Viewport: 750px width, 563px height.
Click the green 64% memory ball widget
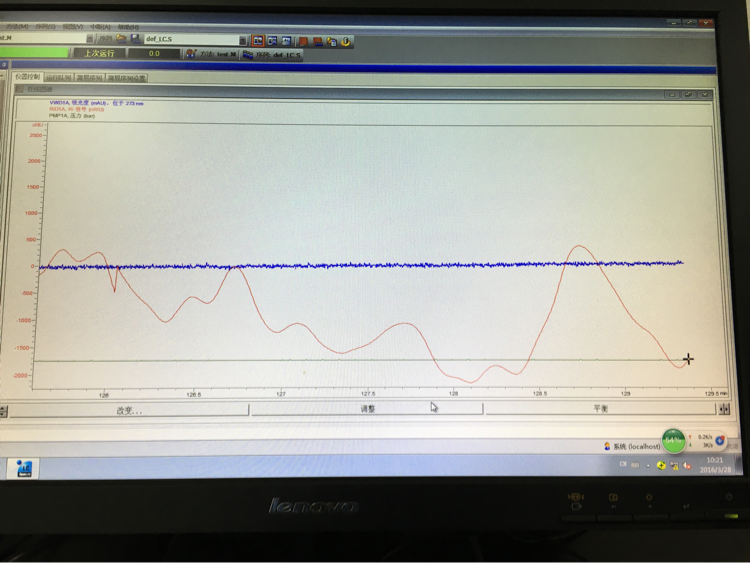click(x=673, y=440)
